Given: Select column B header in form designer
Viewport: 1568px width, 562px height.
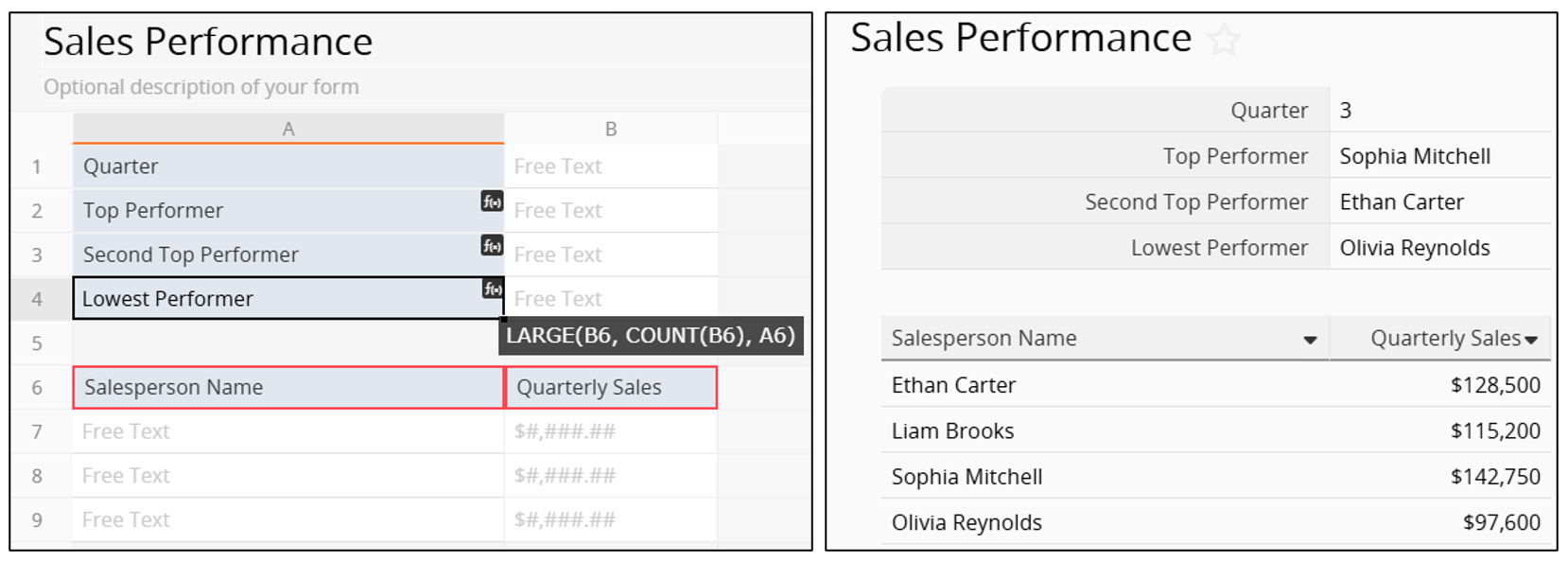Looking at the screenshot, I should 611,129.
